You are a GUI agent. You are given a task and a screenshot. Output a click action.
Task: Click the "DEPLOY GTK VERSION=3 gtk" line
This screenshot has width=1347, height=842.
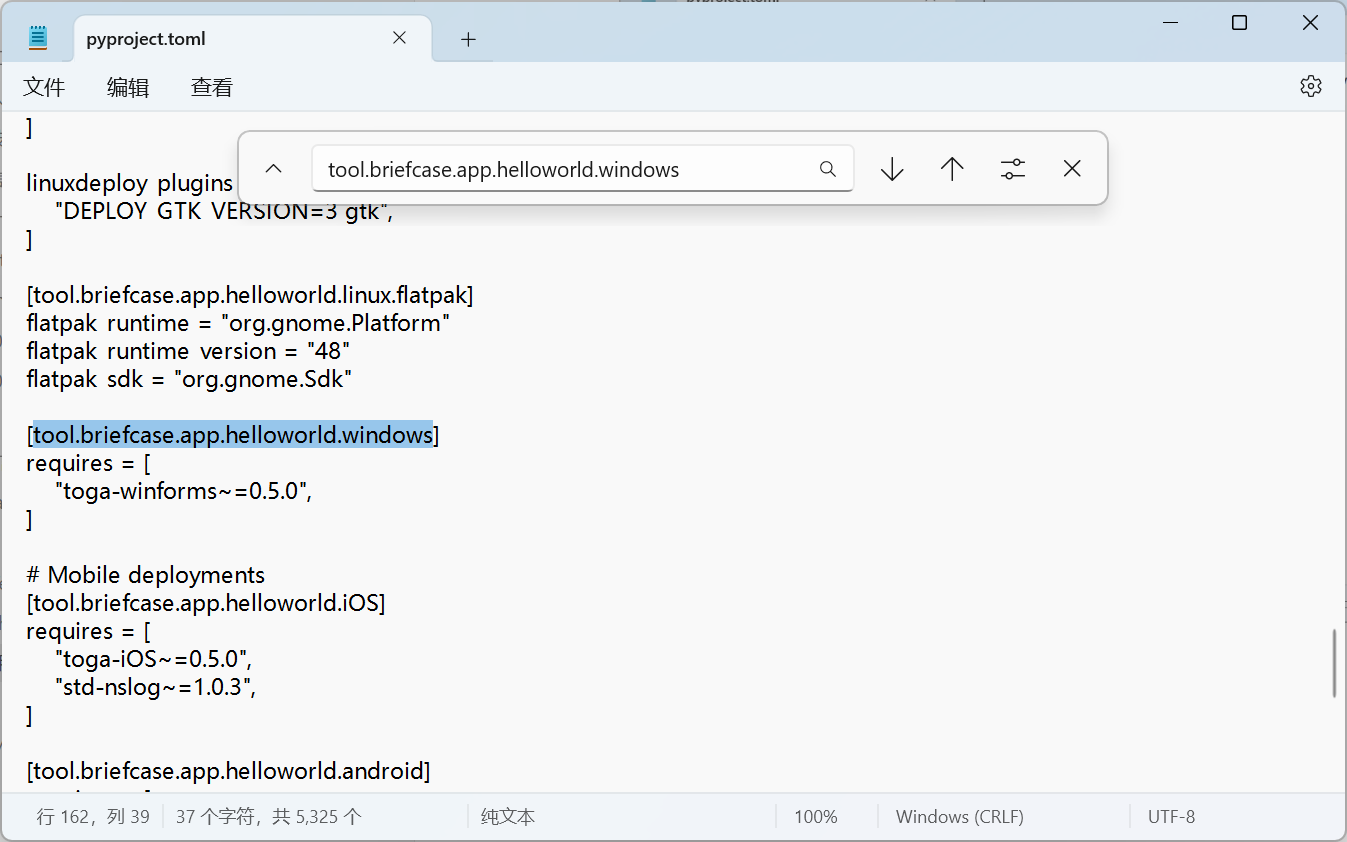point(226,211)
